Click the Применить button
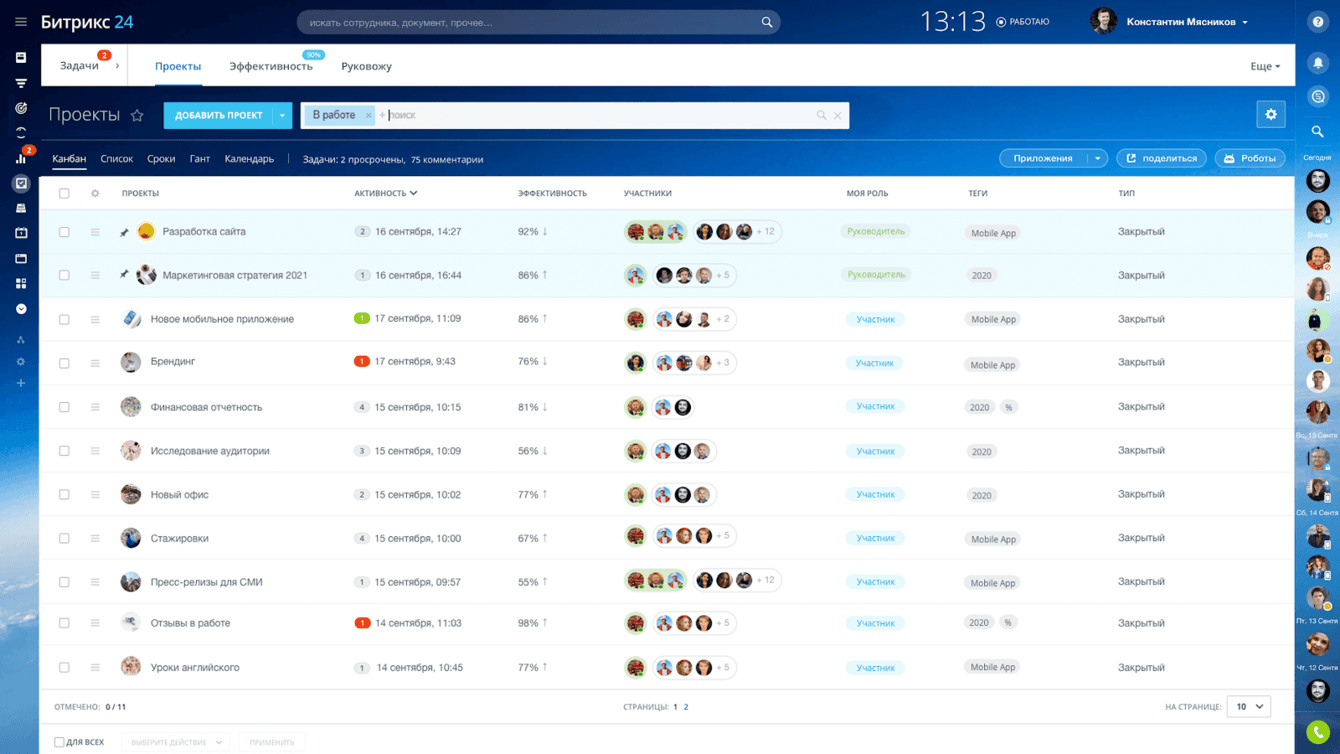 [272, 742]
